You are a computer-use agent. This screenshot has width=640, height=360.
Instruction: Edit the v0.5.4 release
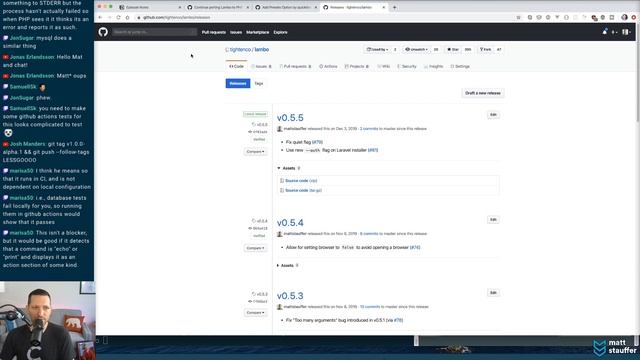point(493,220)
